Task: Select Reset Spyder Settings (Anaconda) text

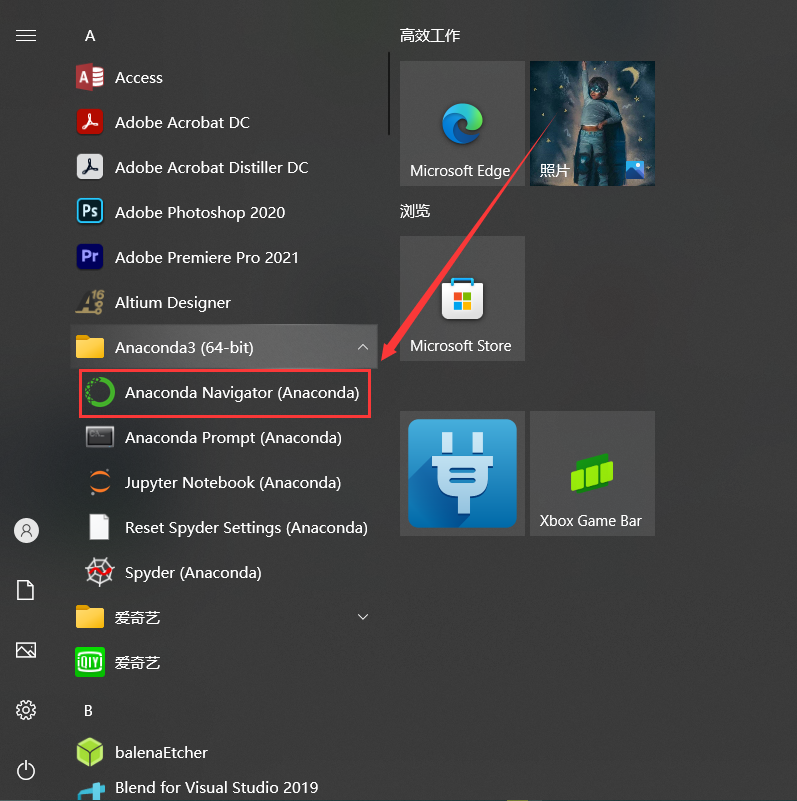Action: pos(246,528)
